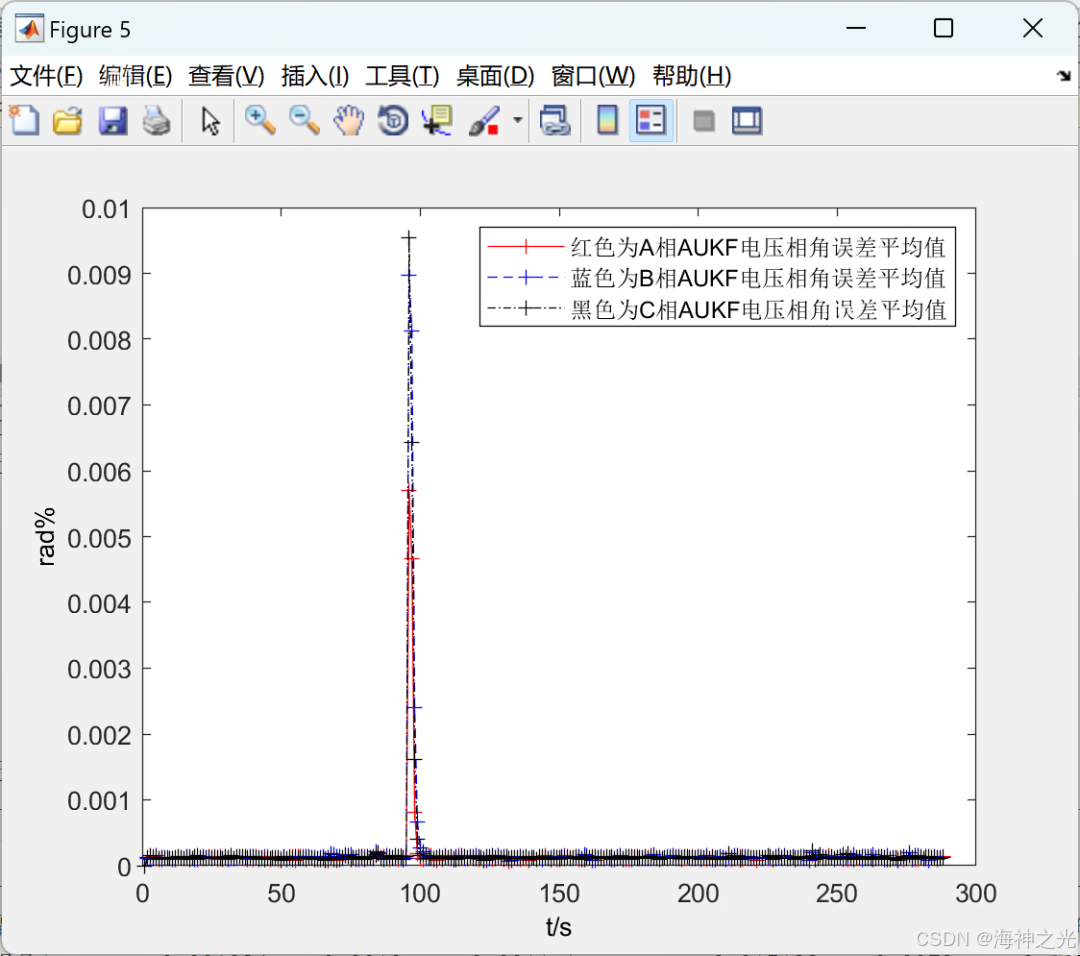Select the Edit Plot arrow tool
Image resolution: width=1080 pixels, height=956 pixels.
tap(210, 121)
